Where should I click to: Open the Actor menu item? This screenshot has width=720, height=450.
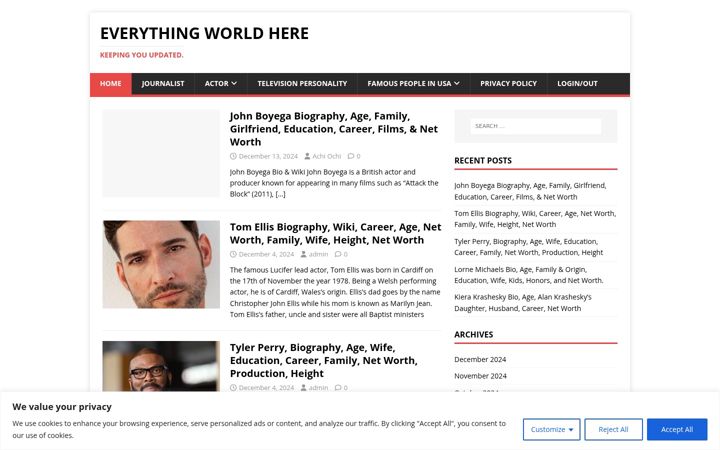(221, 84)
